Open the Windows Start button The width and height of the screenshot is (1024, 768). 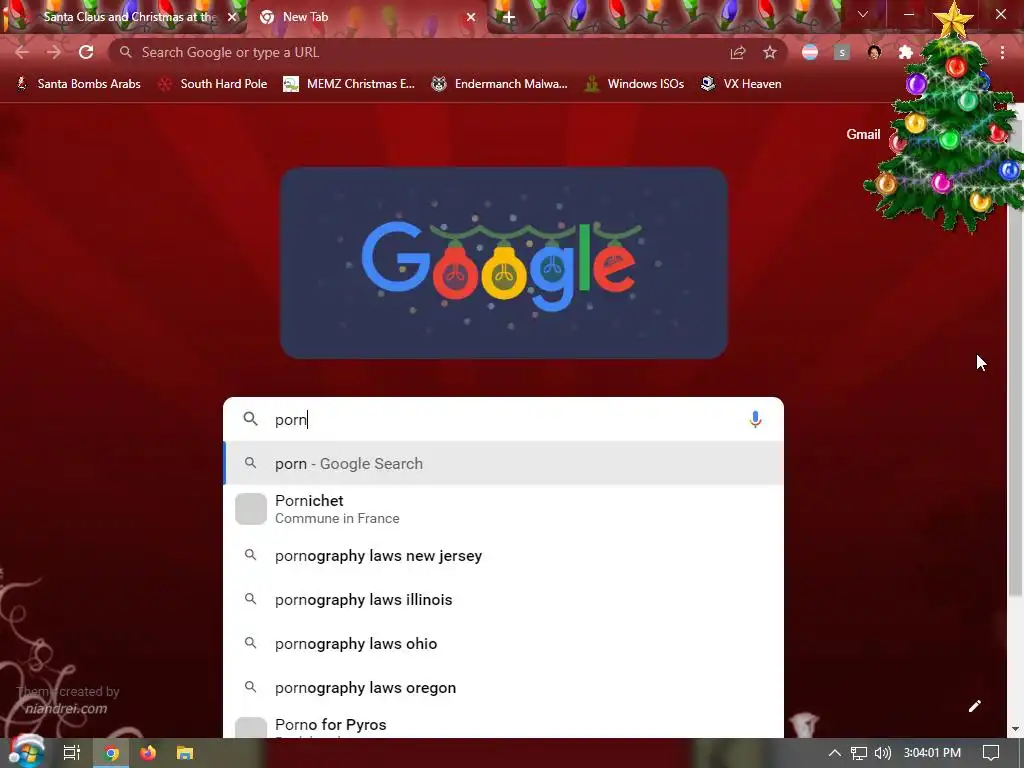25,752
